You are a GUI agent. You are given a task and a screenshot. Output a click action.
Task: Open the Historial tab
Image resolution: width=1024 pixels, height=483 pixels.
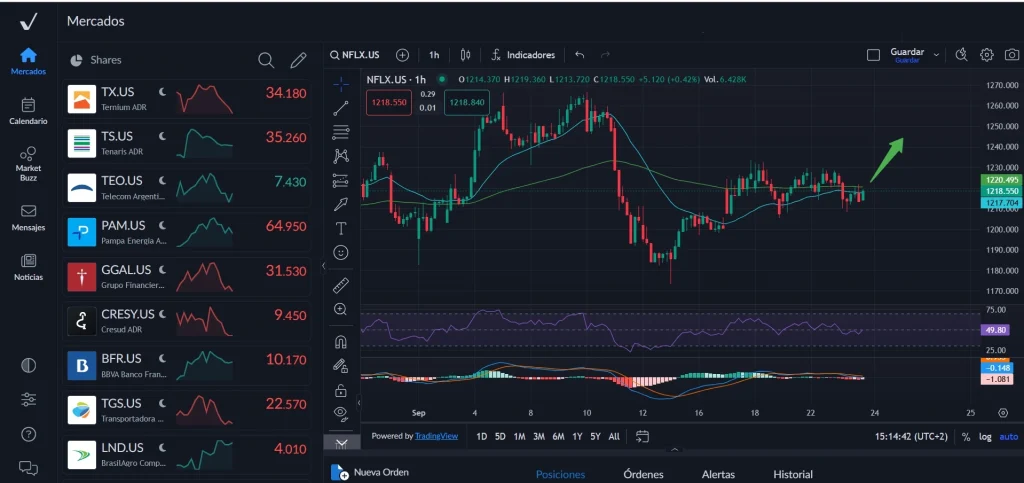point(793,474)
